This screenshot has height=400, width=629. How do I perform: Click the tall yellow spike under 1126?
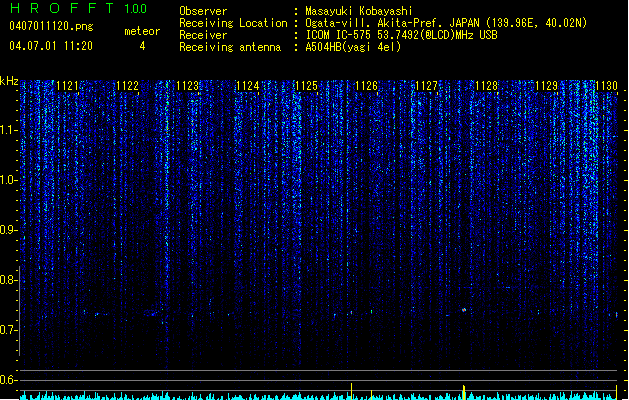(x=352, y=391)
